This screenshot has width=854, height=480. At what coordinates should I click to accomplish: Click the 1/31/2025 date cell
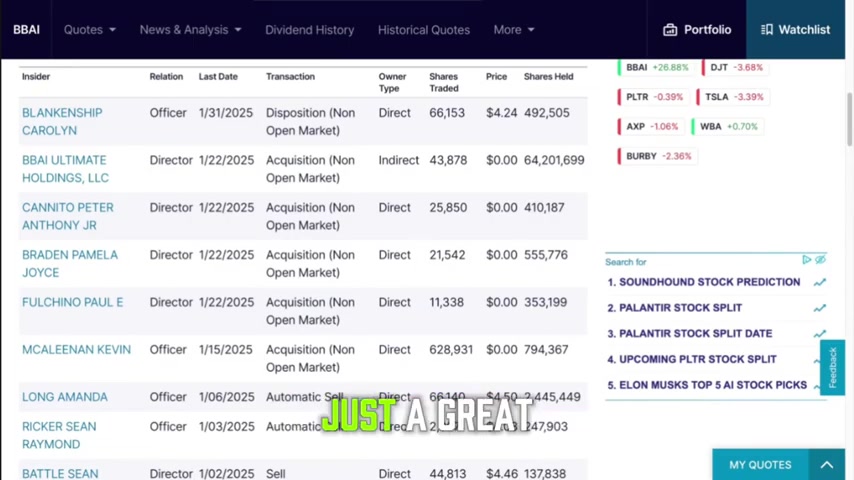225,113
